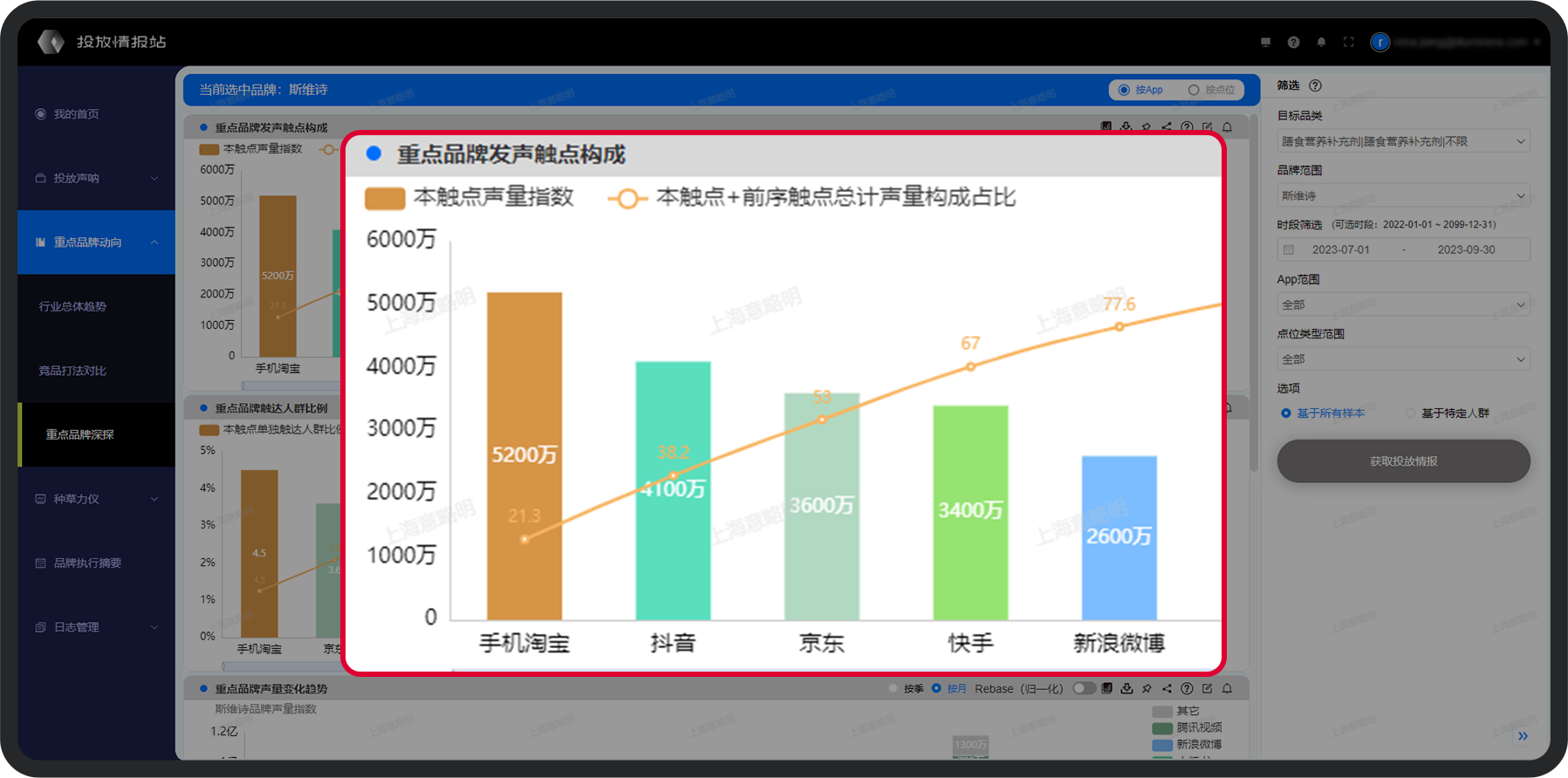Toggle 本触点声量指数 legend in enlarged chart
1568x778 pixels.
point(469,197)
